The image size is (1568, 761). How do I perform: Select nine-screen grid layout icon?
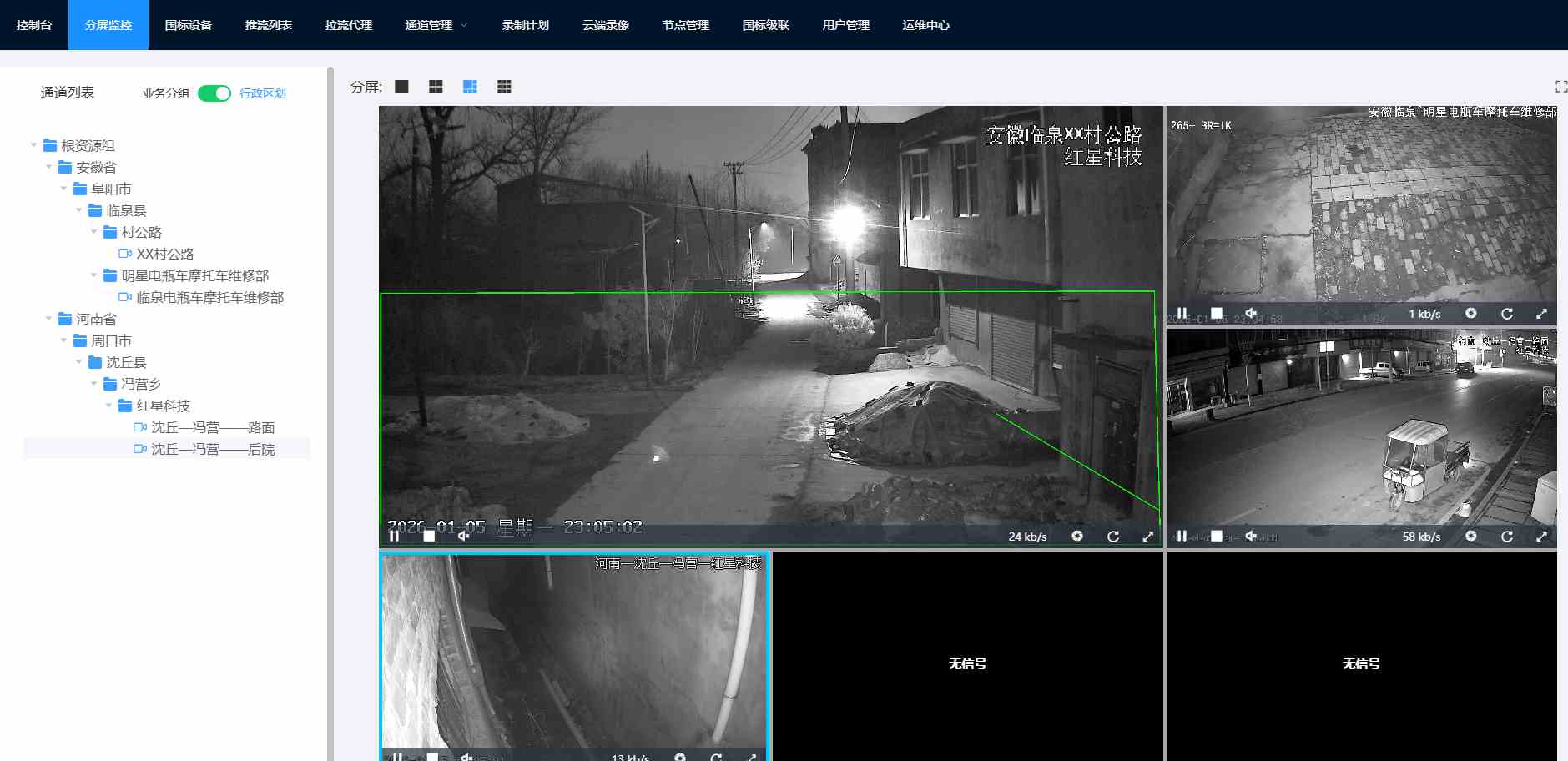click(x=504, y=87)
